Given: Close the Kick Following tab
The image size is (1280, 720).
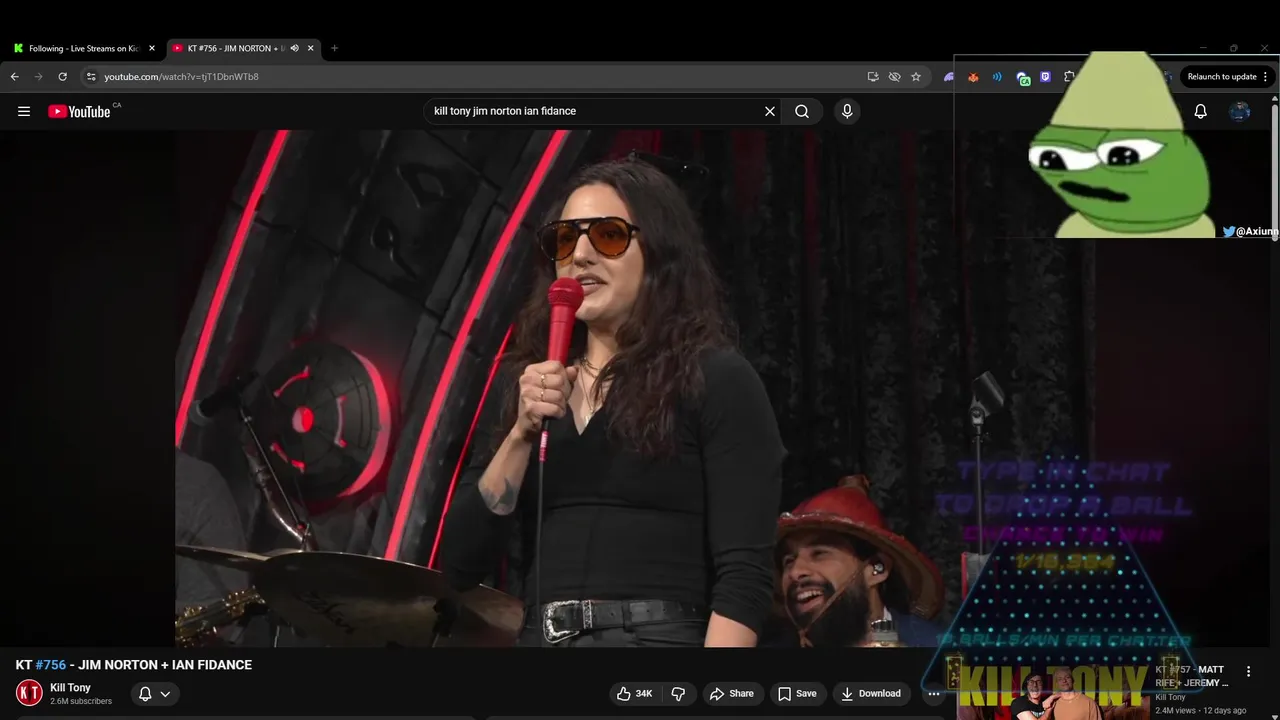Looking at the screenshot, I should tap(152, 48).
